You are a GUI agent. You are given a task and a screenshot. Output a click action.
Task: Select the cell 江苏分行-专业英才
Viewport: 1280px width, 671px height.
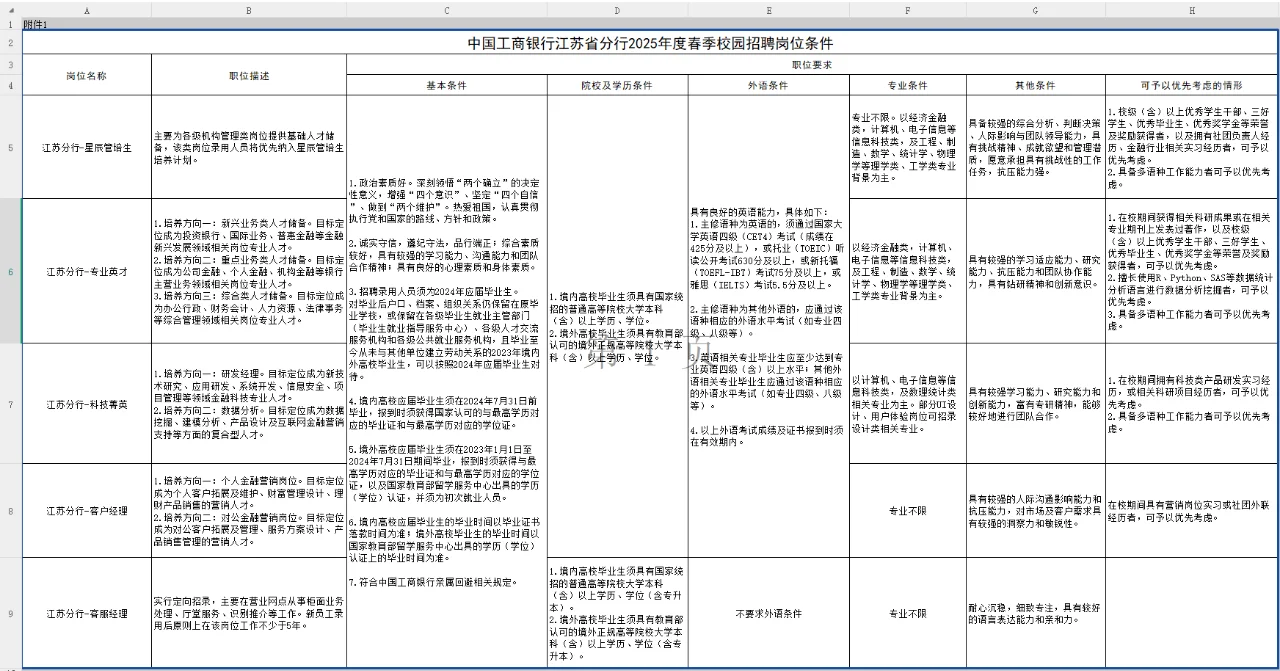pyautogui.click(x=86, y=271)
